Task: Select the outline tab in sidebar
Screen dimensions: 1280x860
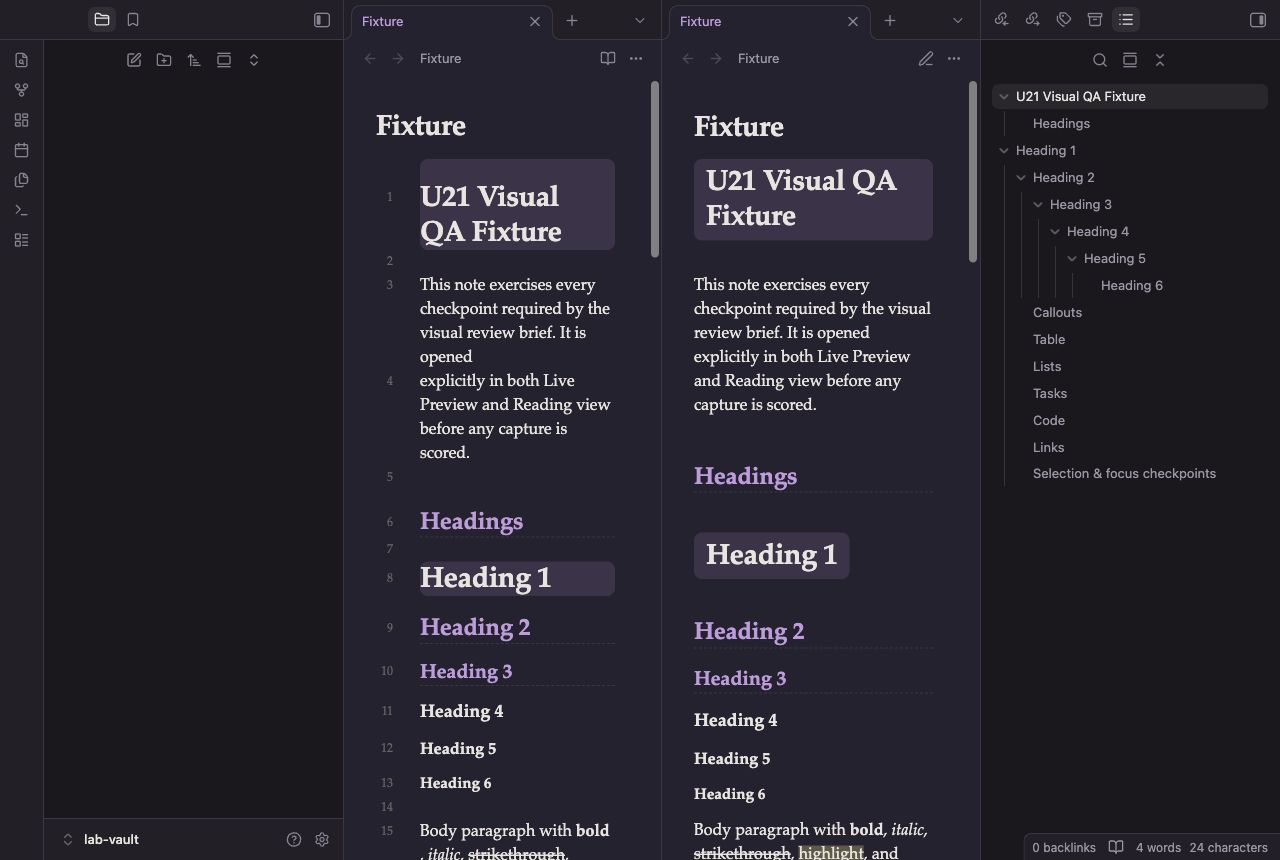Action: coord(1126,20)
